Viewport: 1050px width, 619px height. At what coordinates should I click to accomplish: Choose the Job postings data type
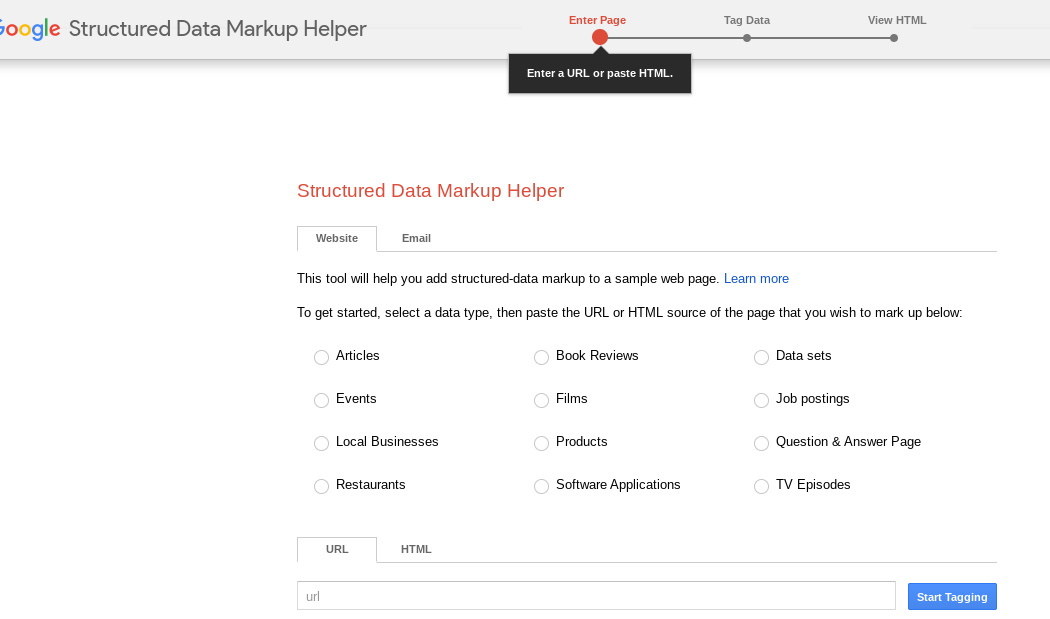[761, 400]
